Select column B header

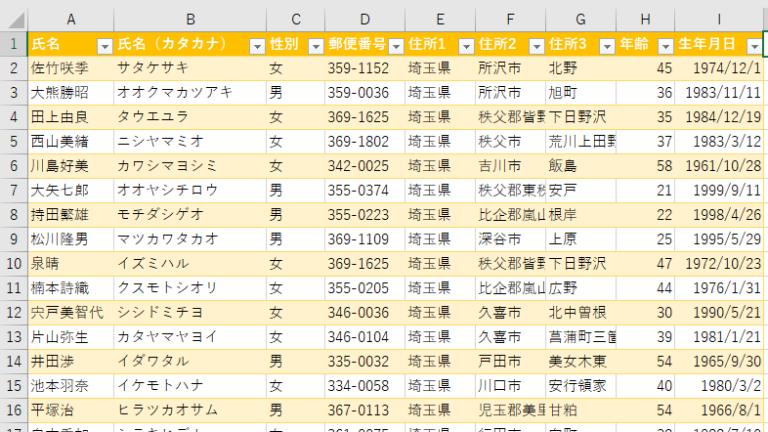pos(190,19)
